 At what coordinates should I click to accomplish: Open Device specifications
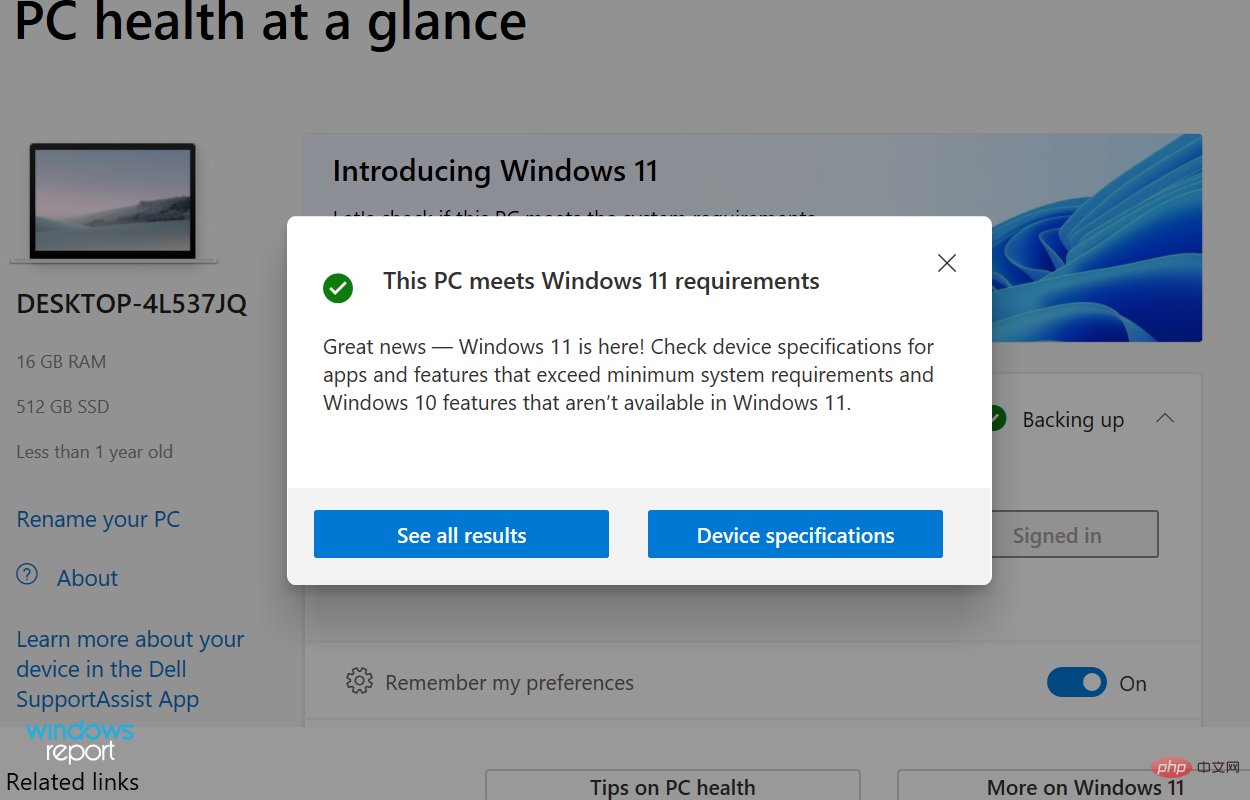click(x=795, y=534)
